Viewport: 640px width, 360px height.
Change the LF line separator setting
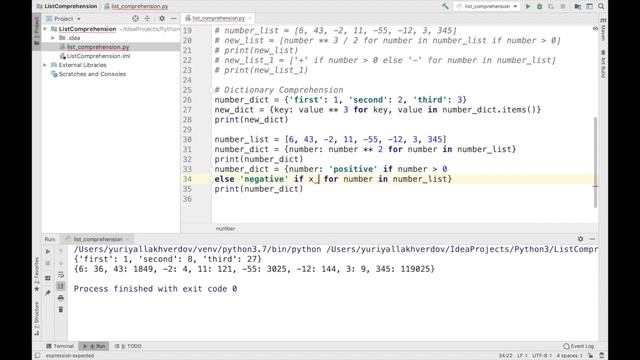[x=522, y=356]
